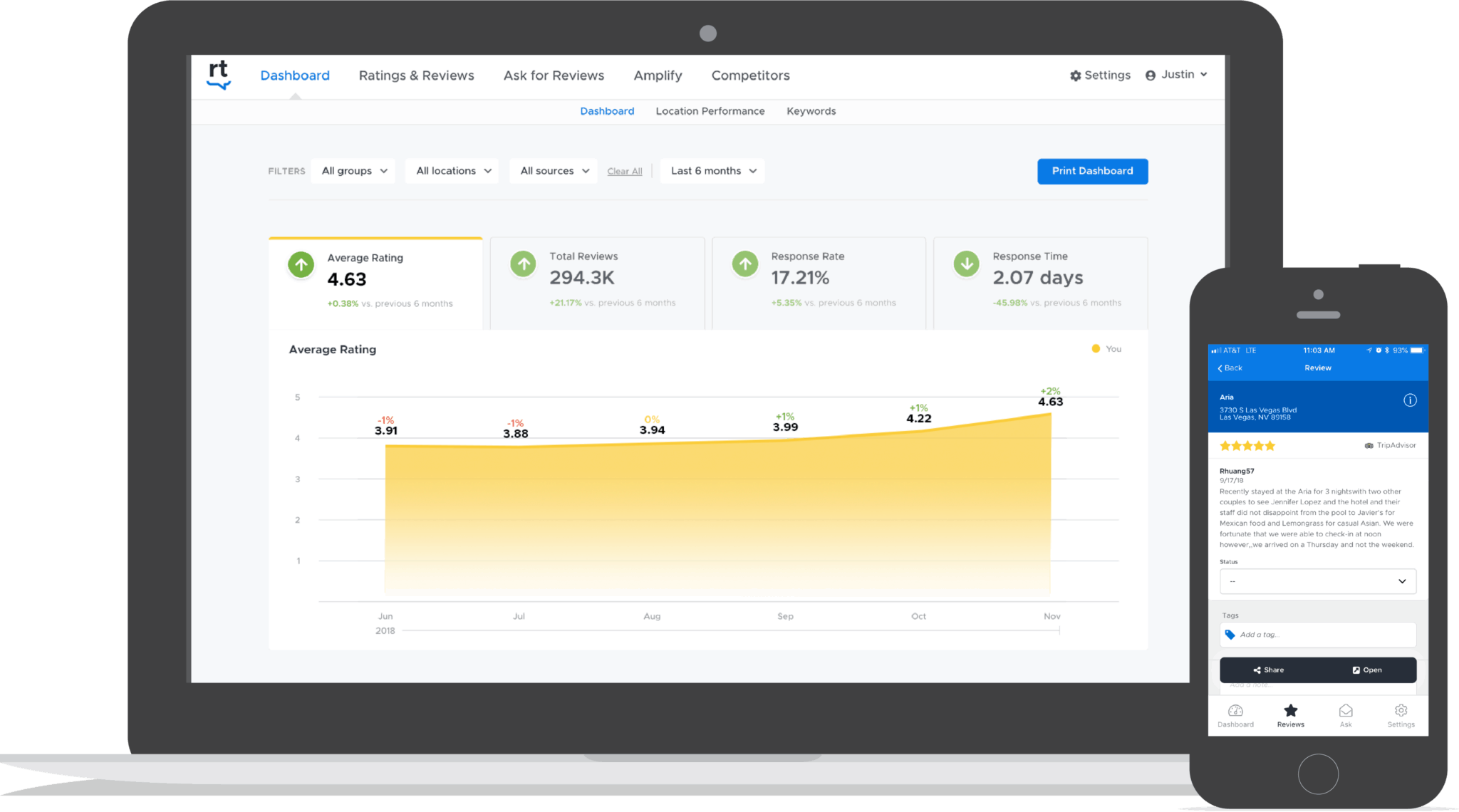1459x812 pixels.
Task: Open Settings via gear icon
Action: click(1076, 76)
